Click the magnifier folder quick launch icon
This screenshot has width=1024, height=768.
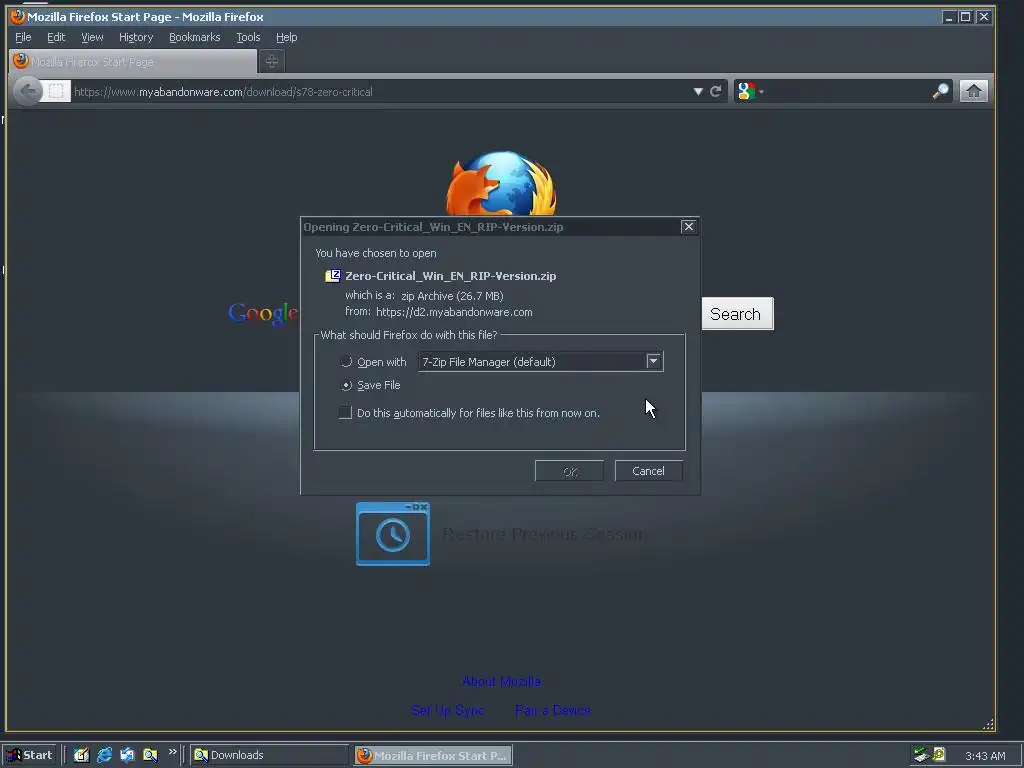tap(150, 755)
